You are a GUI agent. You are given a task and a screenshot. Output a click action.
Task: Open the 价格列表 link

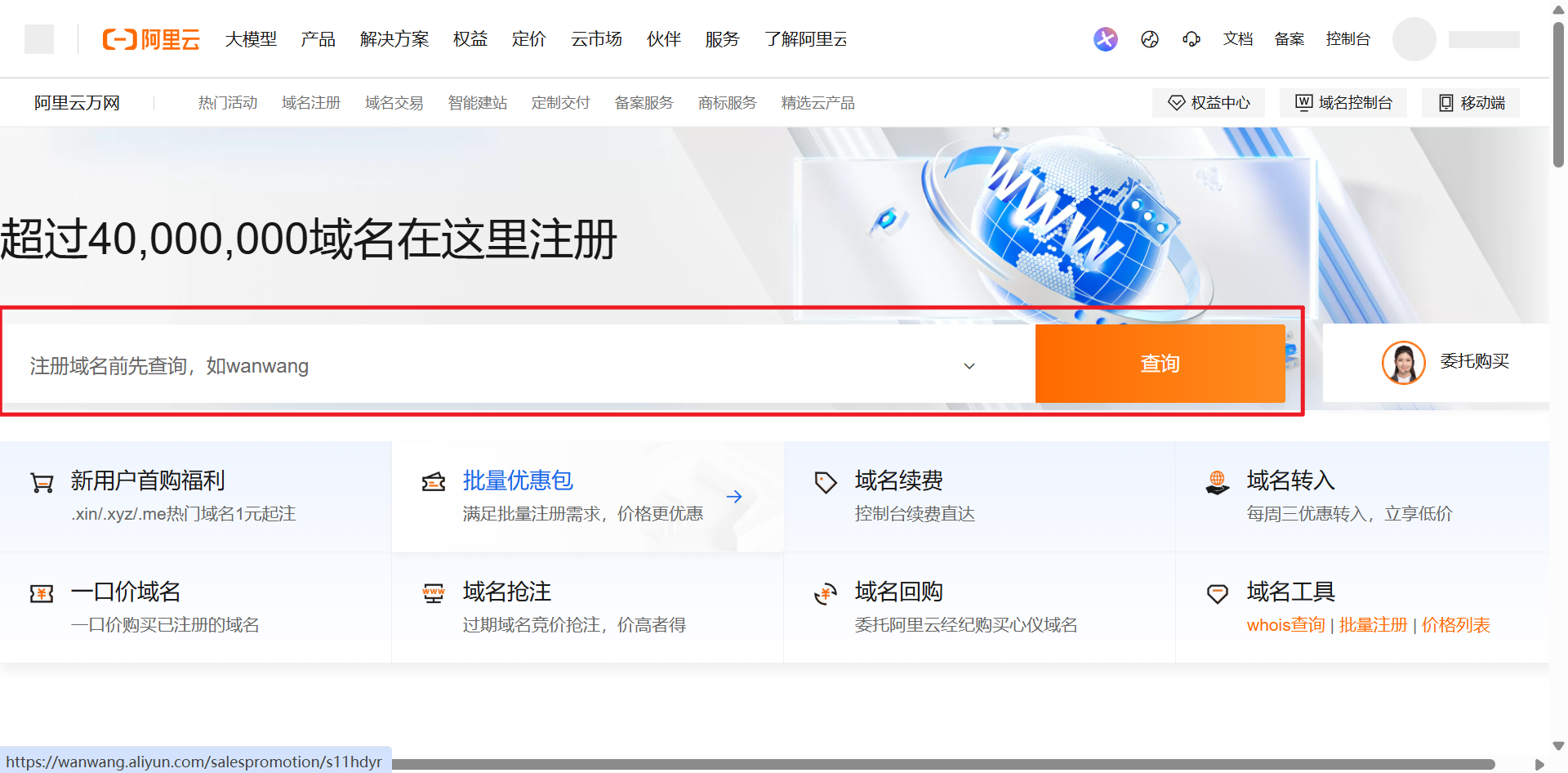1456,625
